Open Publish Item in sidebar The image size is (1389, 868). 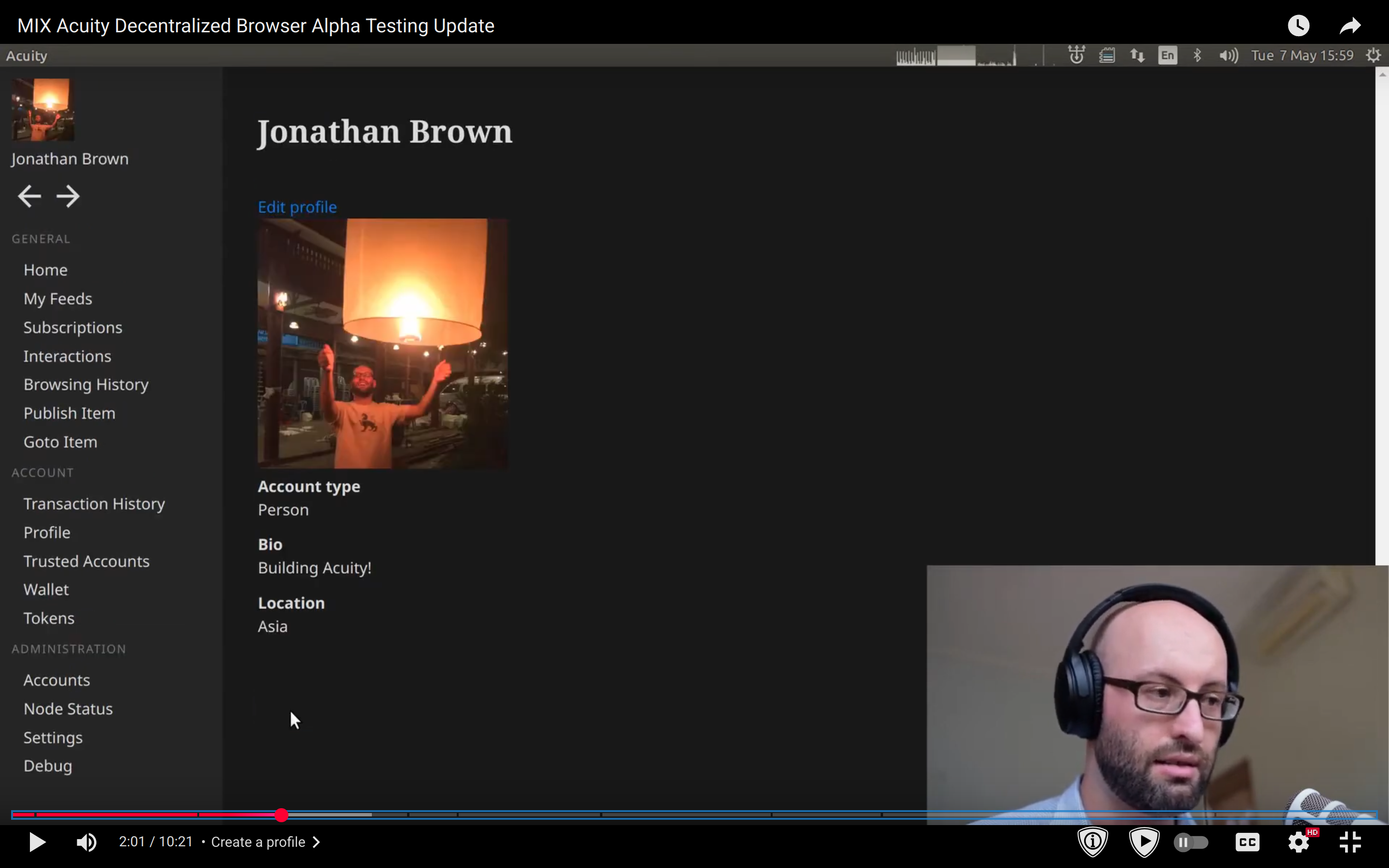point(69,413)
